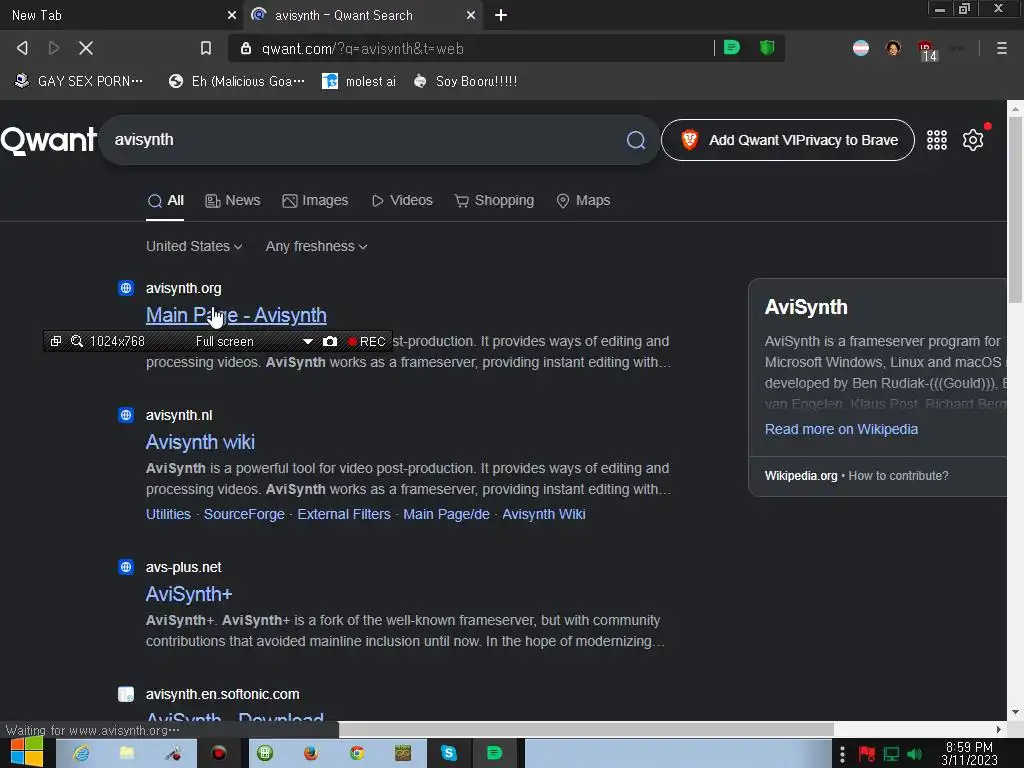Close the avisynth - Qwant Search tab
The height and width of the screenshot is (768, 1024).
471,15
